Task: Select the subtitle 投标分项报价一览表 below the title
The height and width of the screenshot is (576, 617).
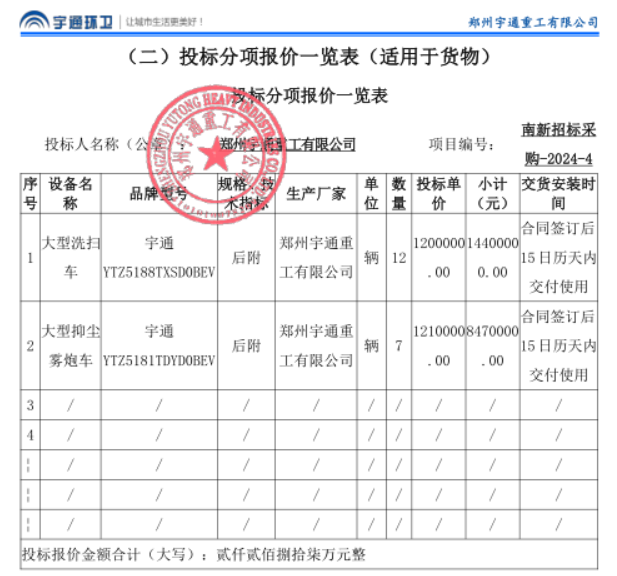Action: (310, 96)
